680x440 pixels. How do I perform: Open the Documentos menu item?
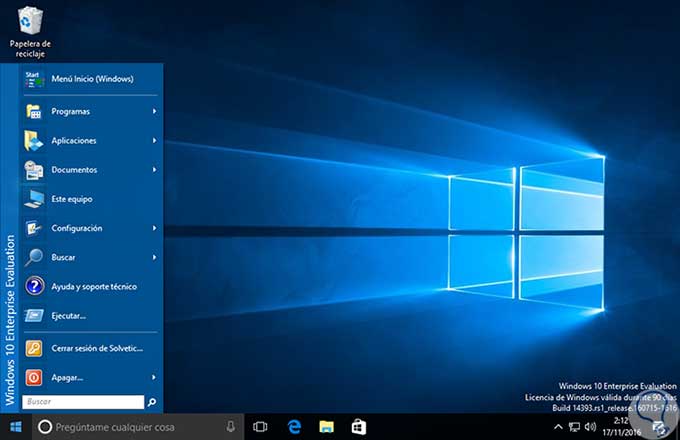click(91, 169)
